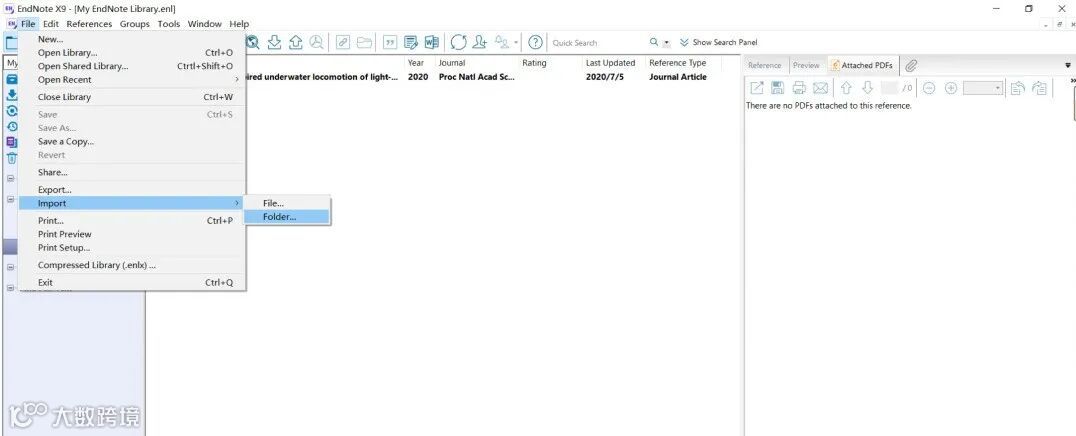The image size is (1076, 436).
Task: Click the PDF page number field
Action: tap(889, 88)
